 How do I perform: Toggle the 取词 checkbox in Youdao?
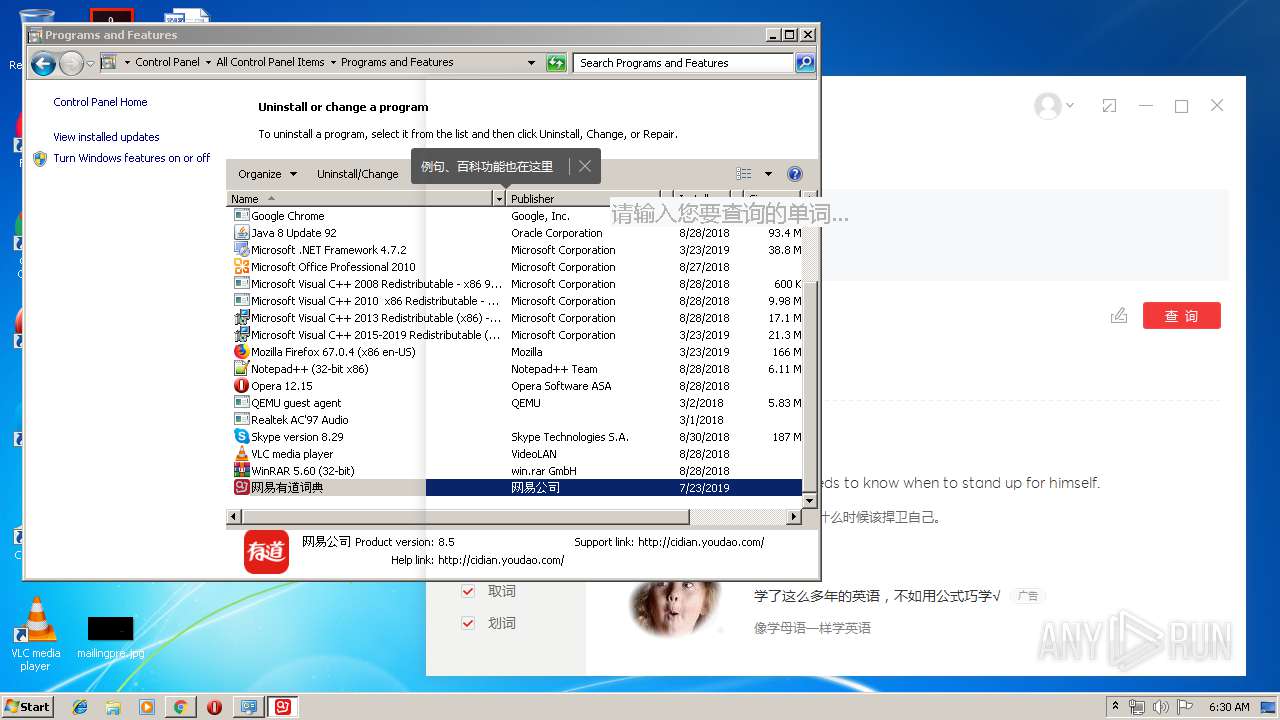(x=467, y=591)
